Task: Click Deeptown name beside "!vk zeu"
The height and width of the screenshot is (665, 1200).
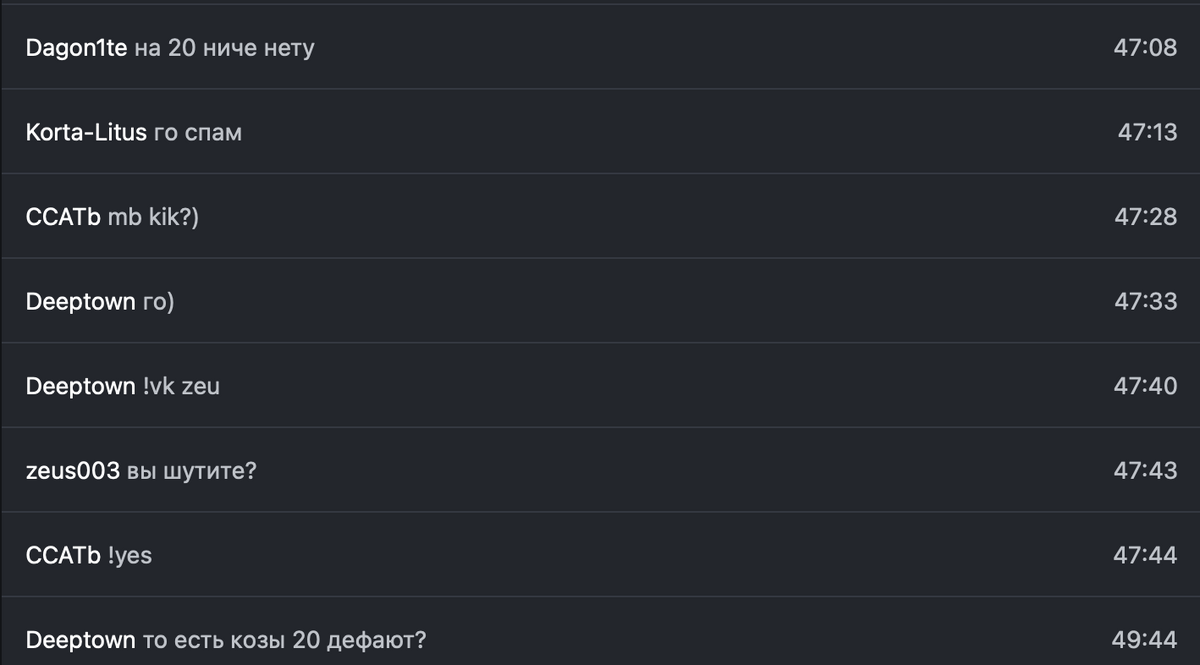Action: click(80, 386)
